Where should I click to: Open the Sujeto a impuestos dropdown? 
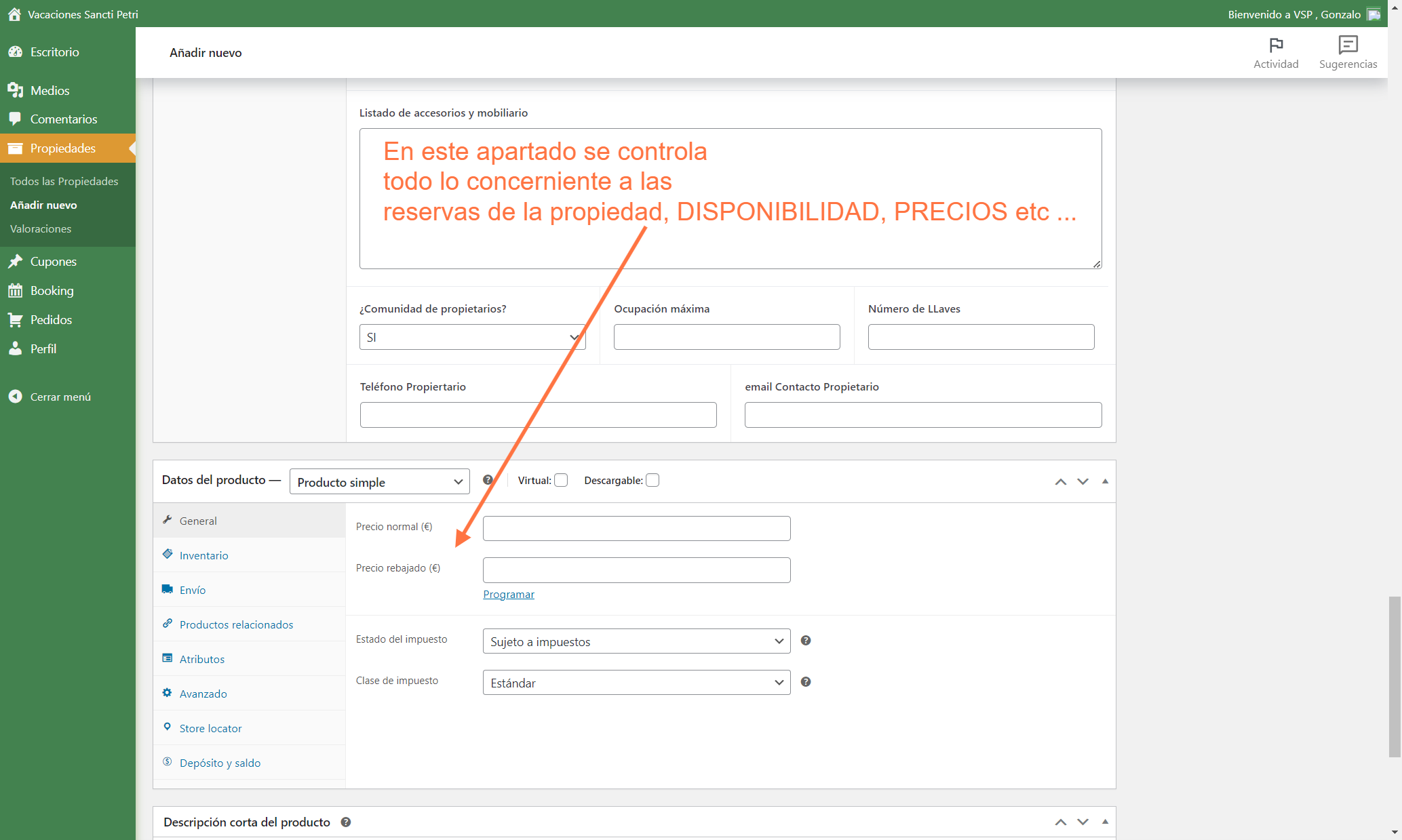pyautogui.click(x=637, y=641)
